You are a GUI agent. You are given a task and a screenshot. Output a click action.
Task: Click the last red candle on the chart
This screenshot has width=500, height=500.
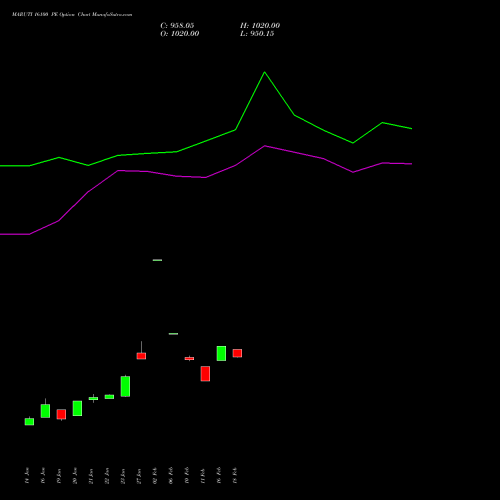click(237, 353)
